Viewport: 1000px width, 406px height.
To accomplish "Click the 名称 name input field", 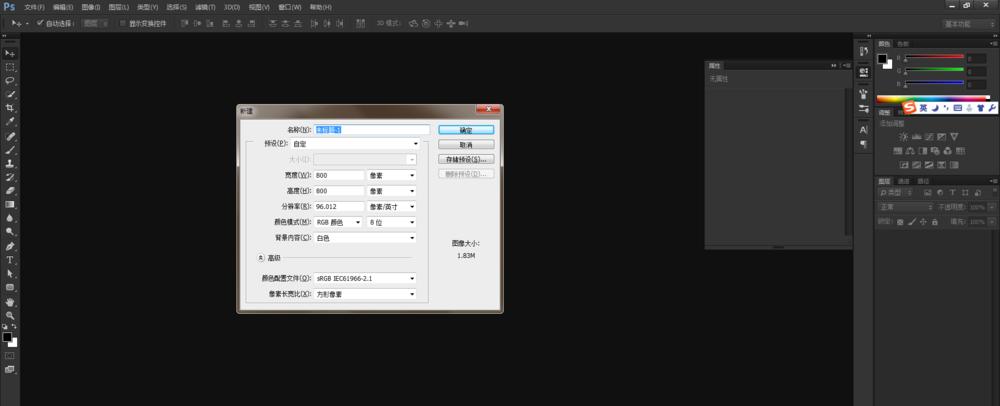I will pos(372,129).
